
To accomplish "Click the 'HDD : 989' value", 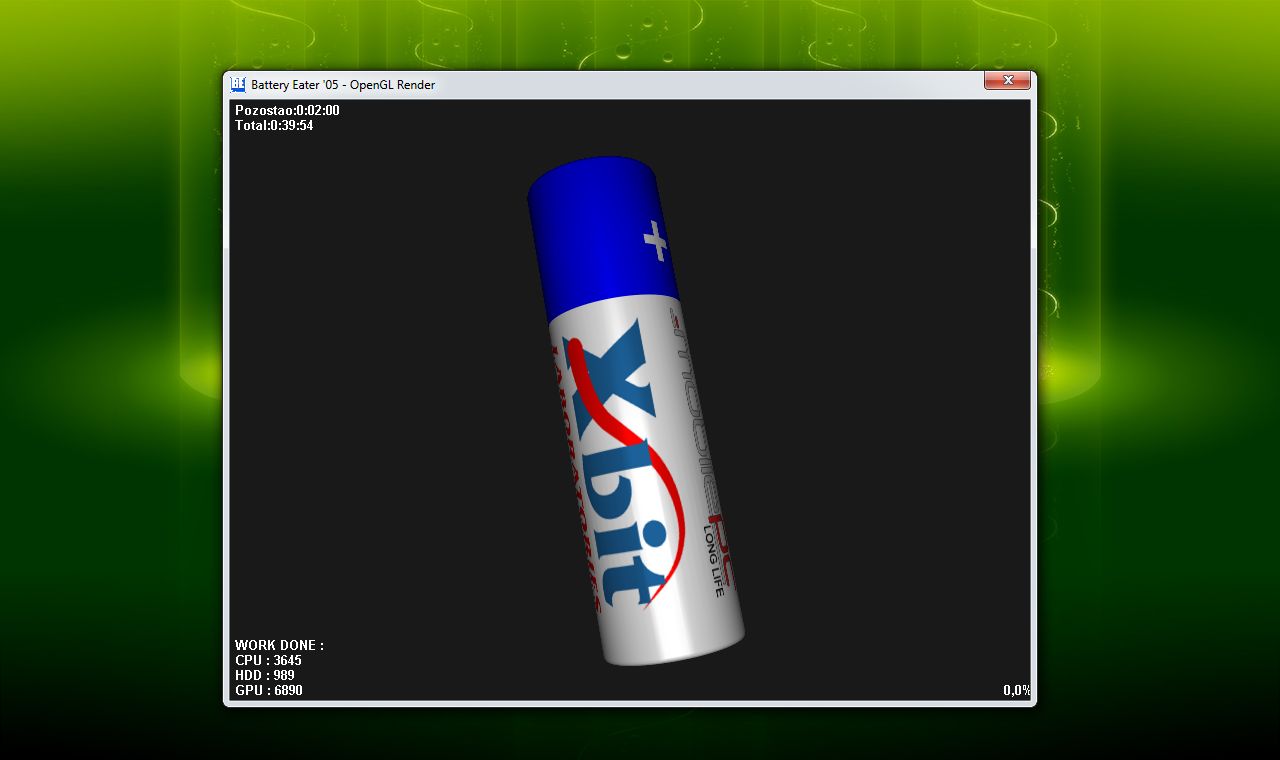I will [265, 675].
